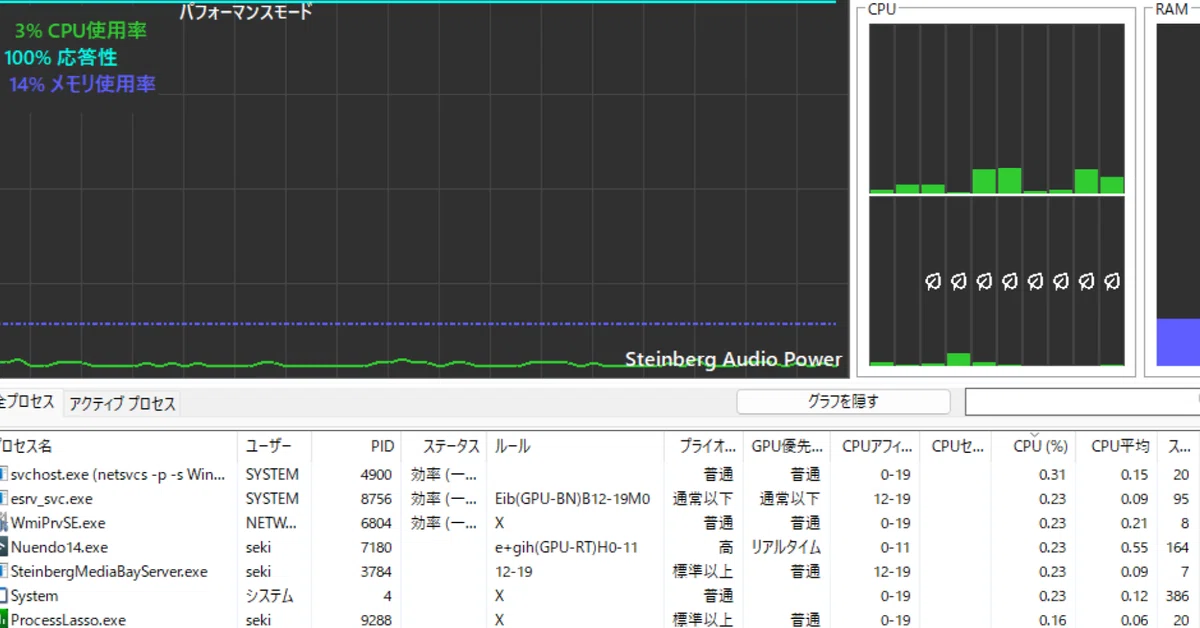Click the 標準以上 priority of SteinbergMediaBayServer.exe
The image size is (1200, 628).
703,571
